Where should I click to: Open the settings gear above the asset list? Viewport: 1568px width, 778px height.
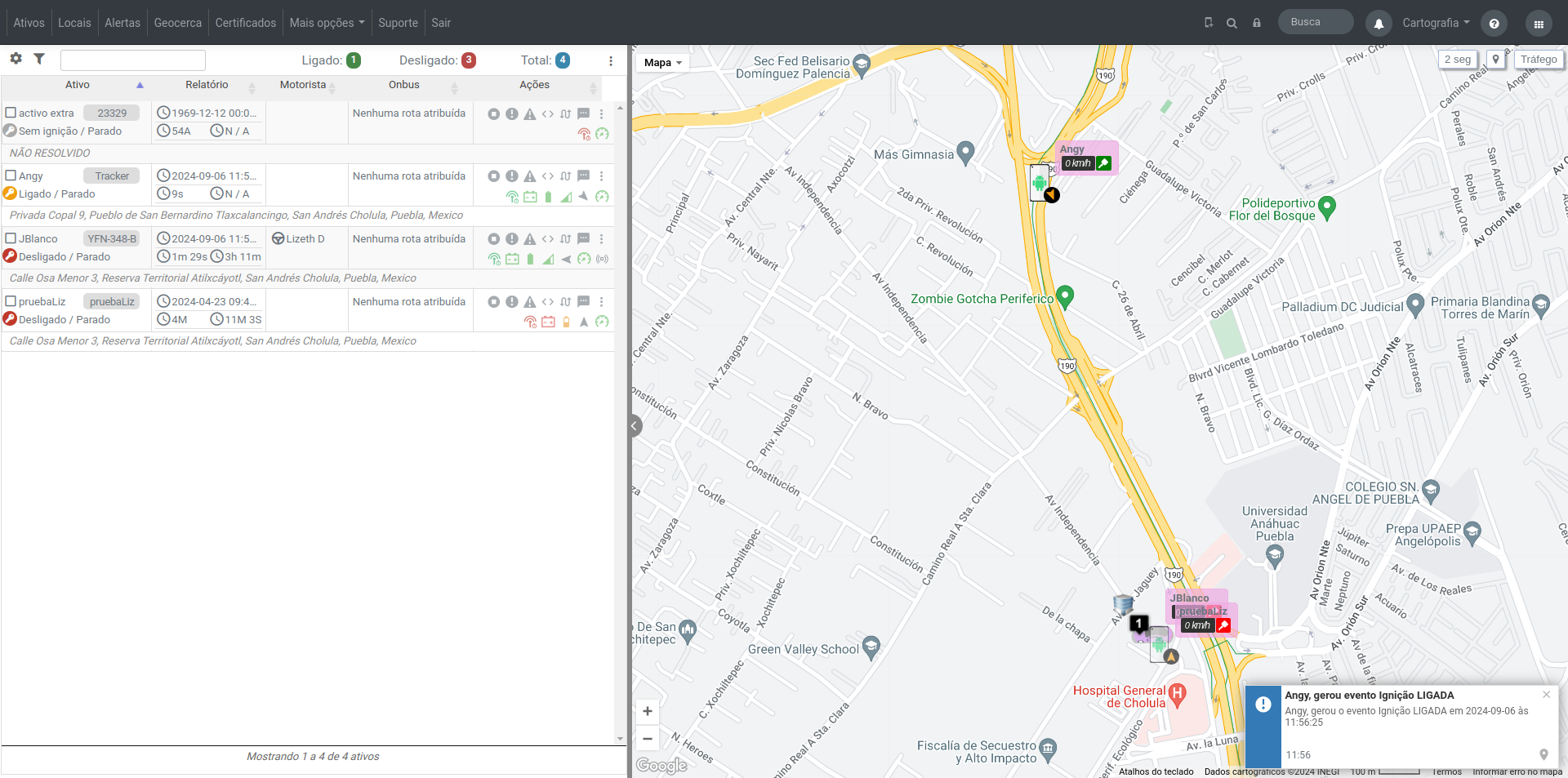[x=16, y=59]
